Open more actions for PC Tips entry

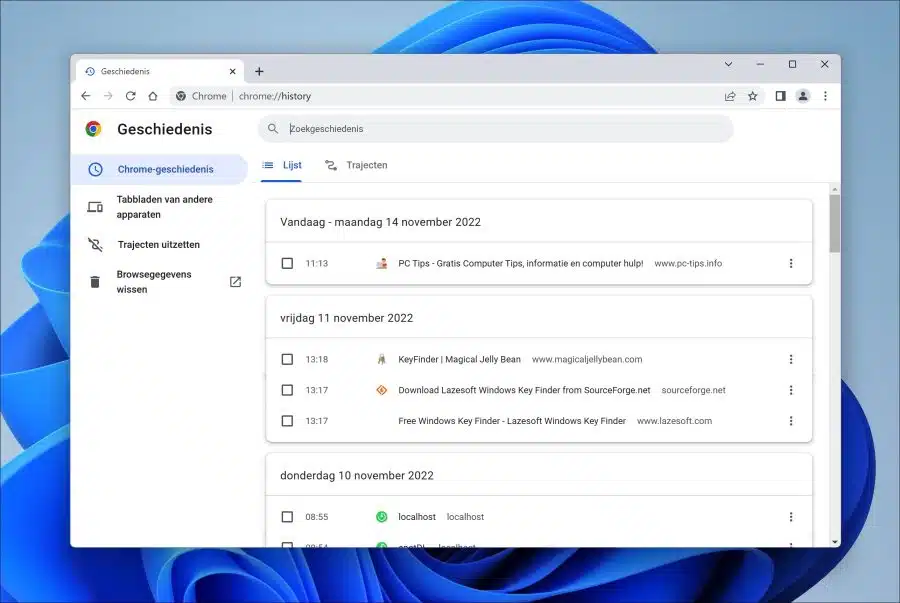click(791, 263)
